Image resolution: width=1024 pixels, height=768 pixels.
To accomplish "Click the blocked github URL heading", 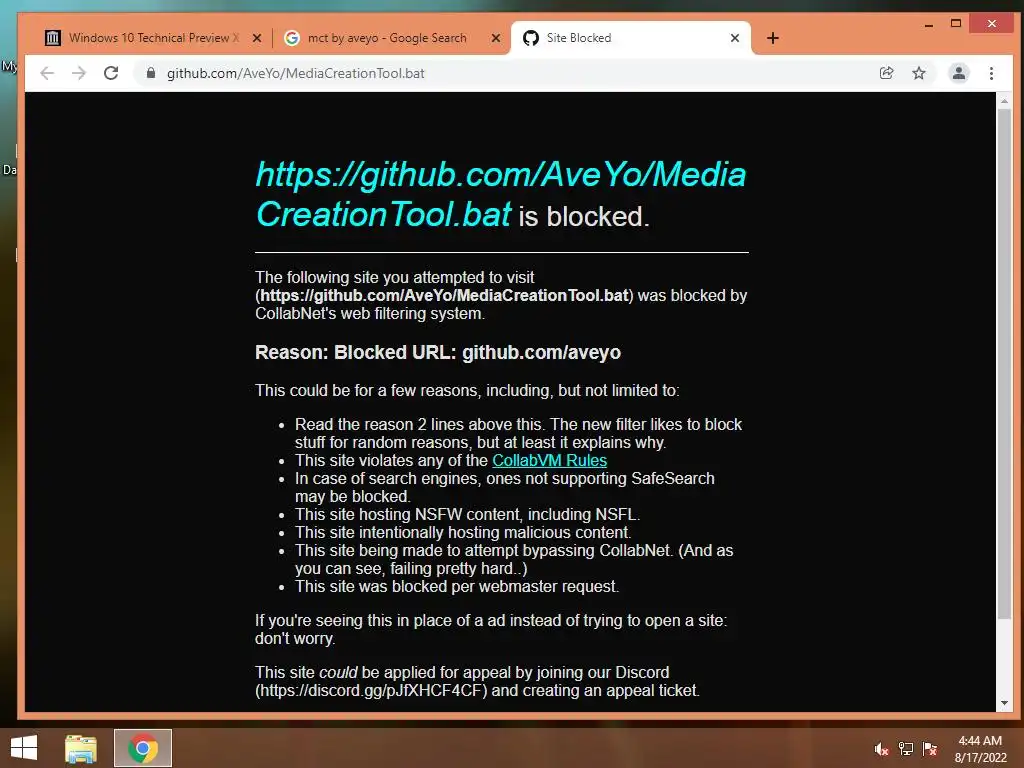I will (500, 195).
